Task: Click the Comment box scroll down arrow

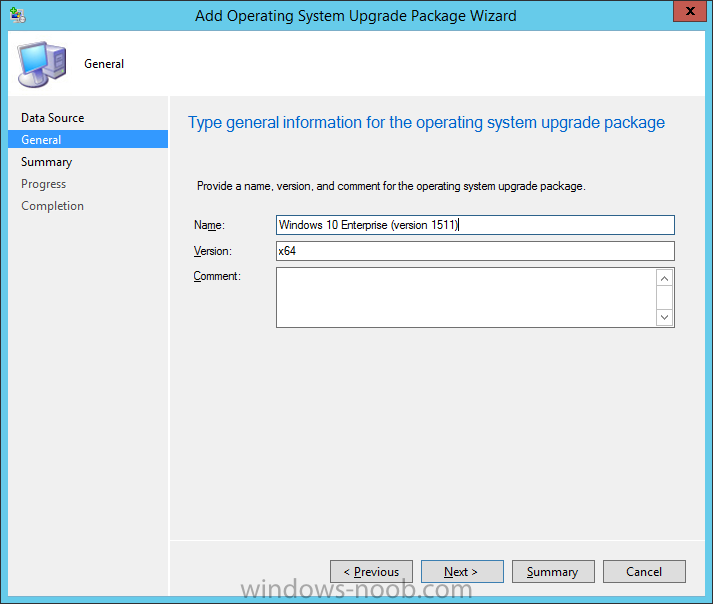Action: pos(664,317)
